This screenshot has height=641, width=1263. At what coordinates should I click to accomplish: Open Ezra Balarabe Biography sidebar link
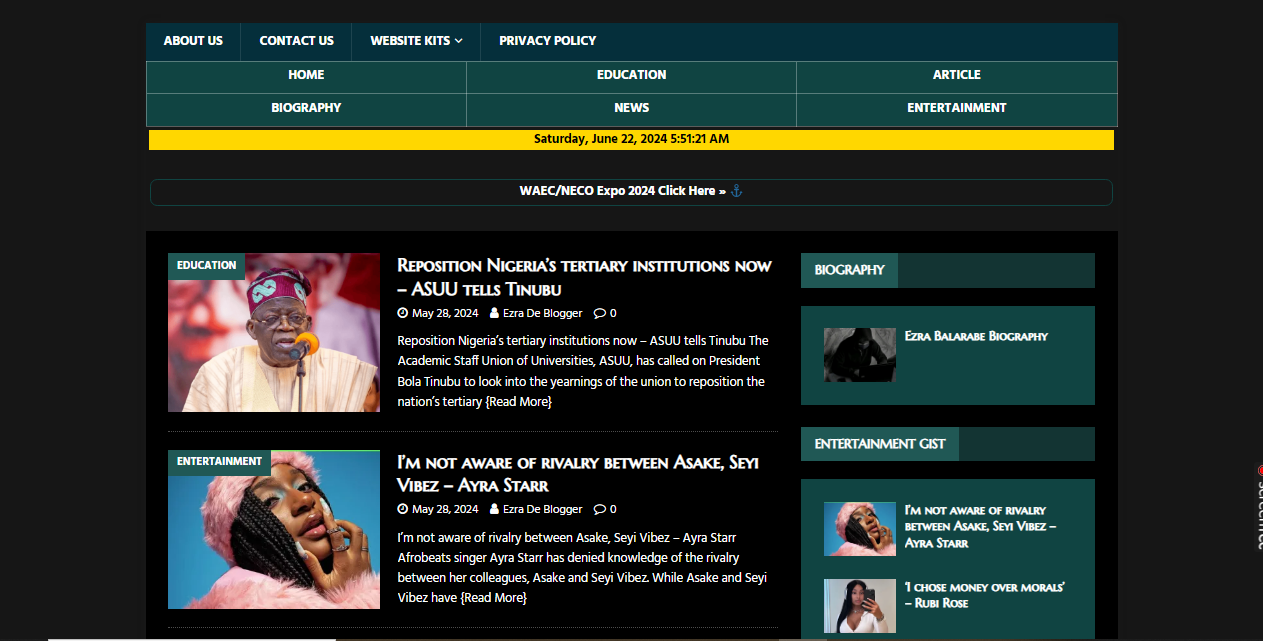coord(975,336)
